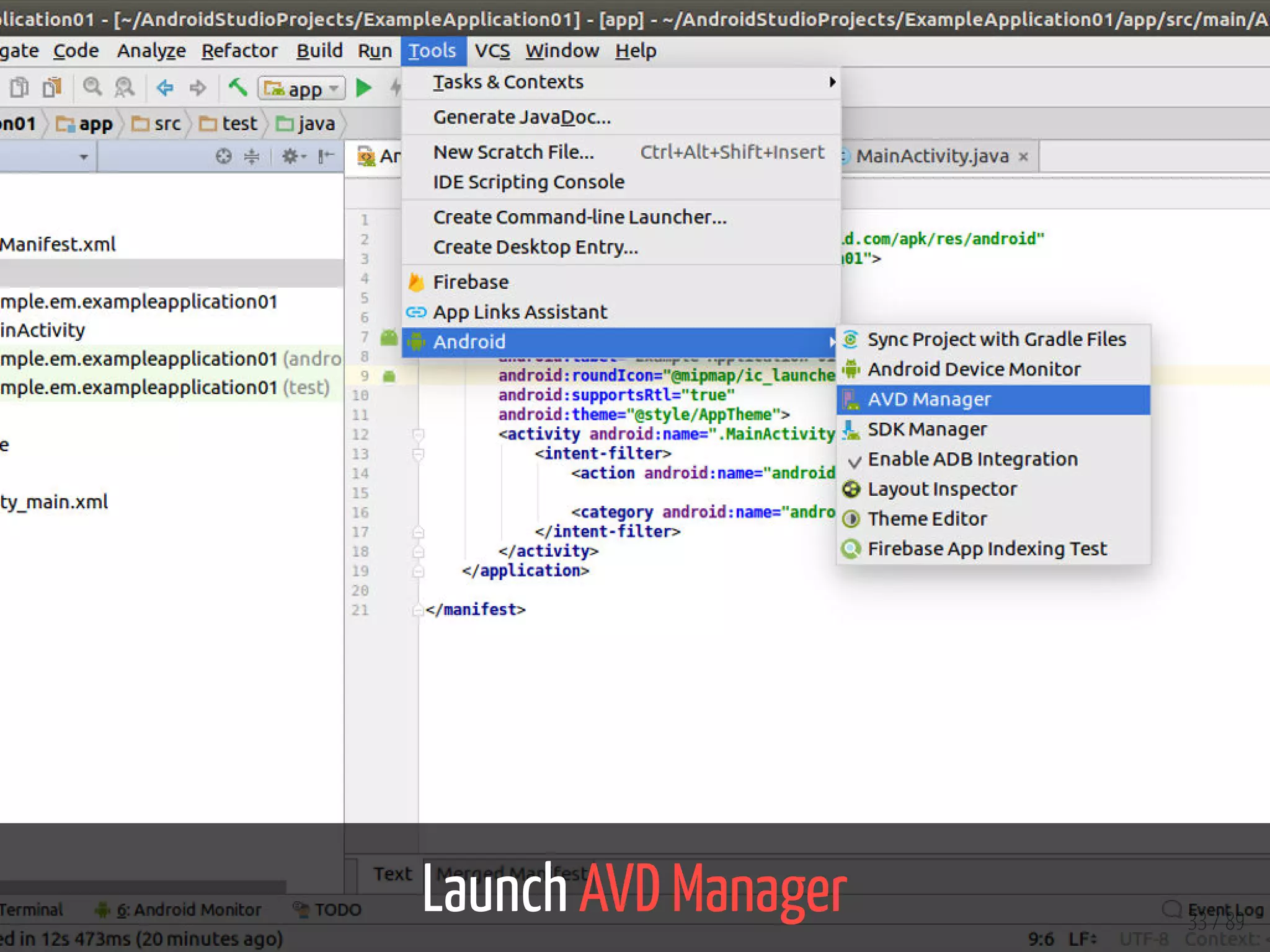This screenshot has height=952, width=1270.
Task: Open Firebase from Tools menu
Action: 621,282
